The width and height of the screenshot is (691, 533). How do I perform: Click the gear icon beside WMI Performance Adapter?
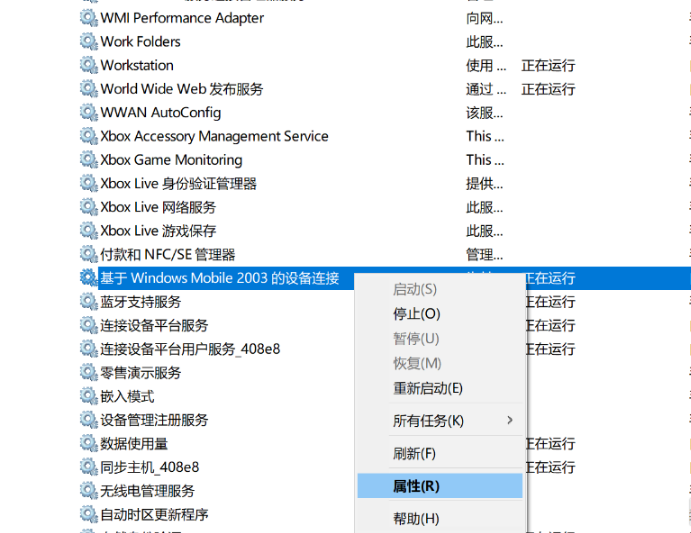89,18
